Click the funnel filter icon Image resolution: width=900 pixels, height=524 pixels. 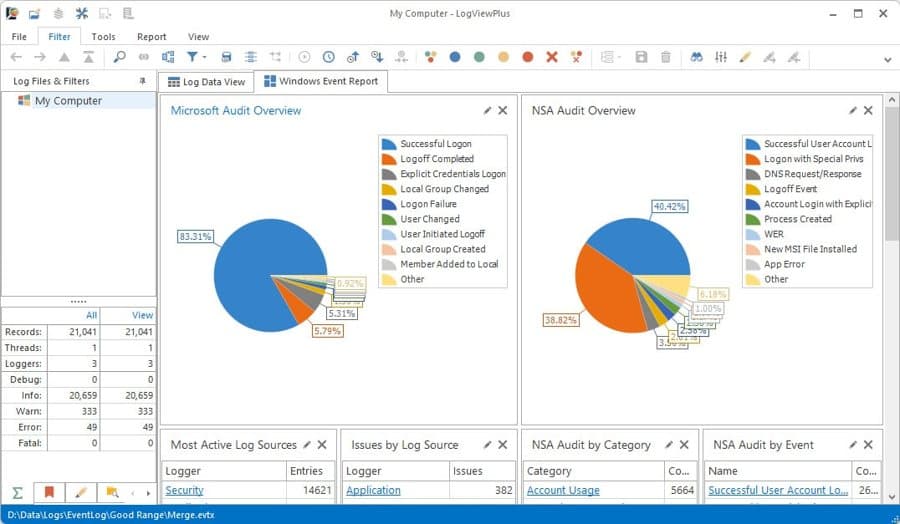[192, 57]
